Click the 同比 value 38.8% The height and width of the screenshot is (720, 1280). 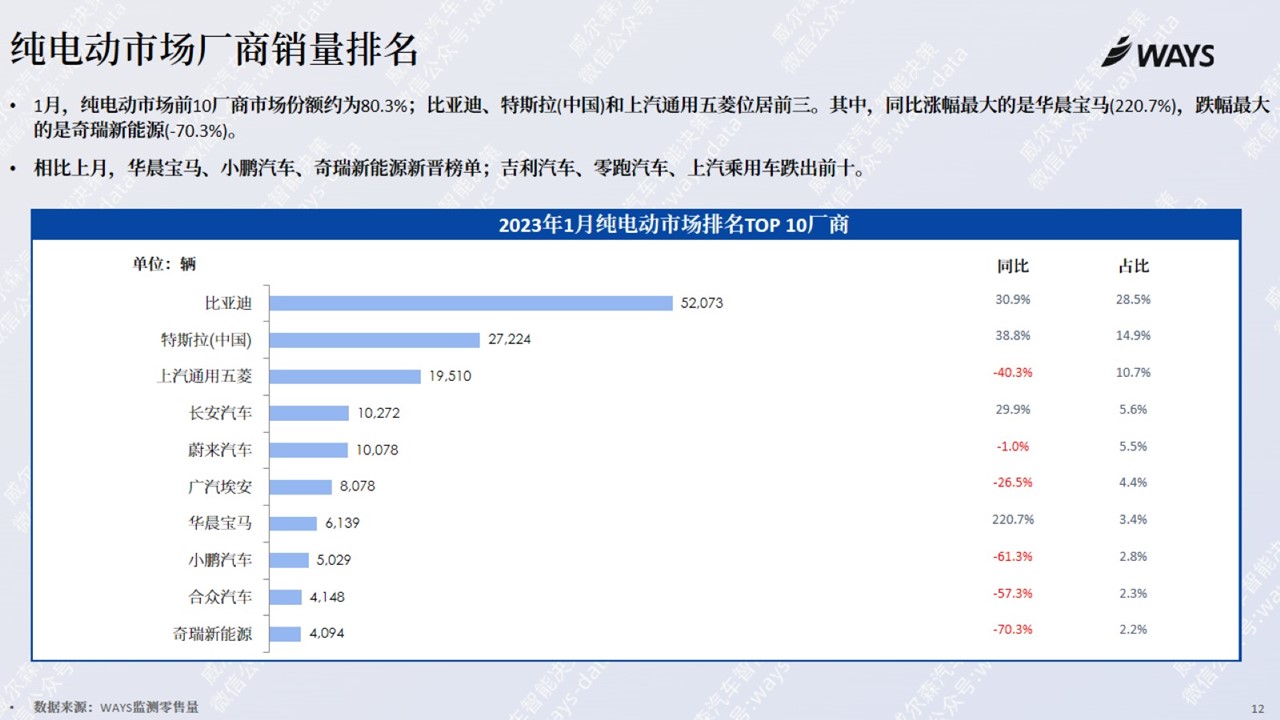point(1013,336)
